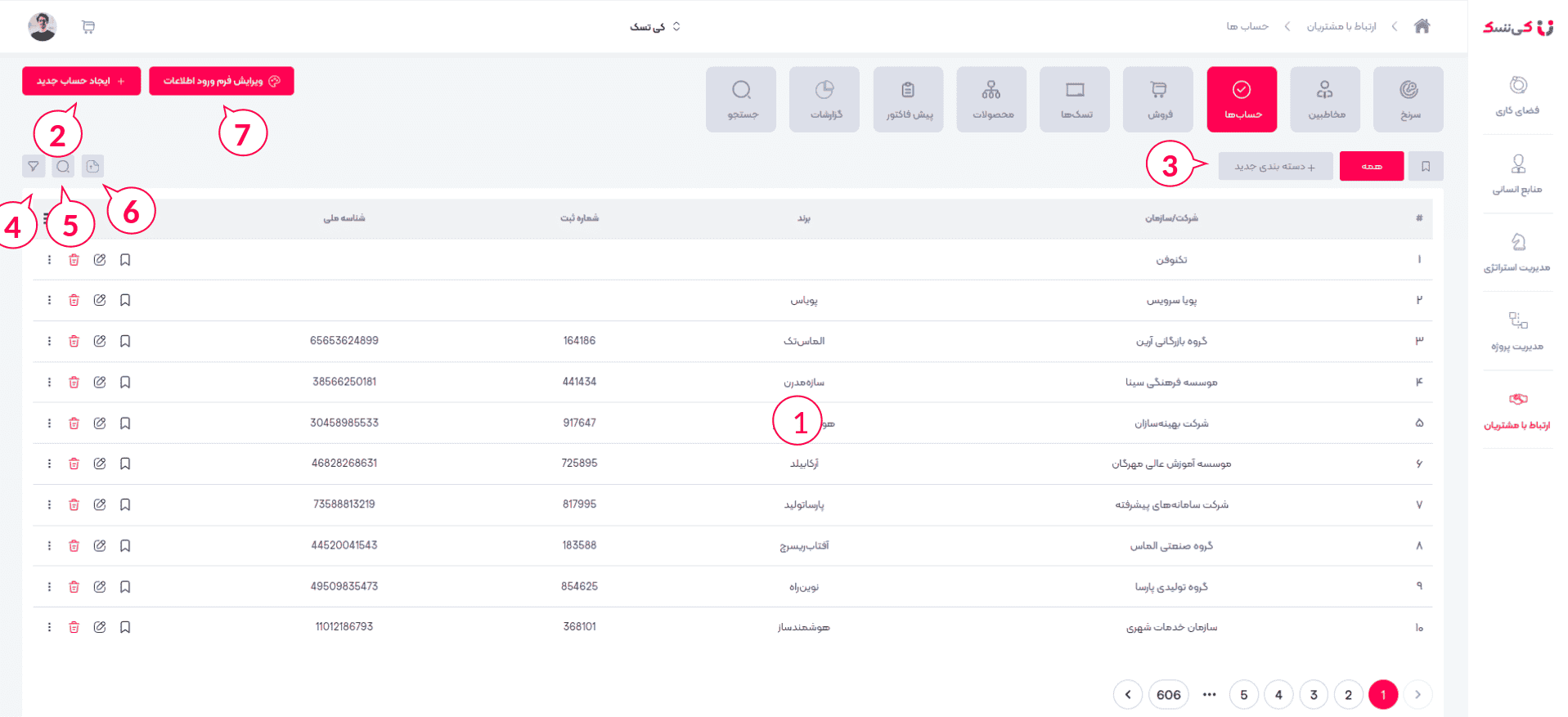Click the ایجاد حساب جدید button

[81, 81]
